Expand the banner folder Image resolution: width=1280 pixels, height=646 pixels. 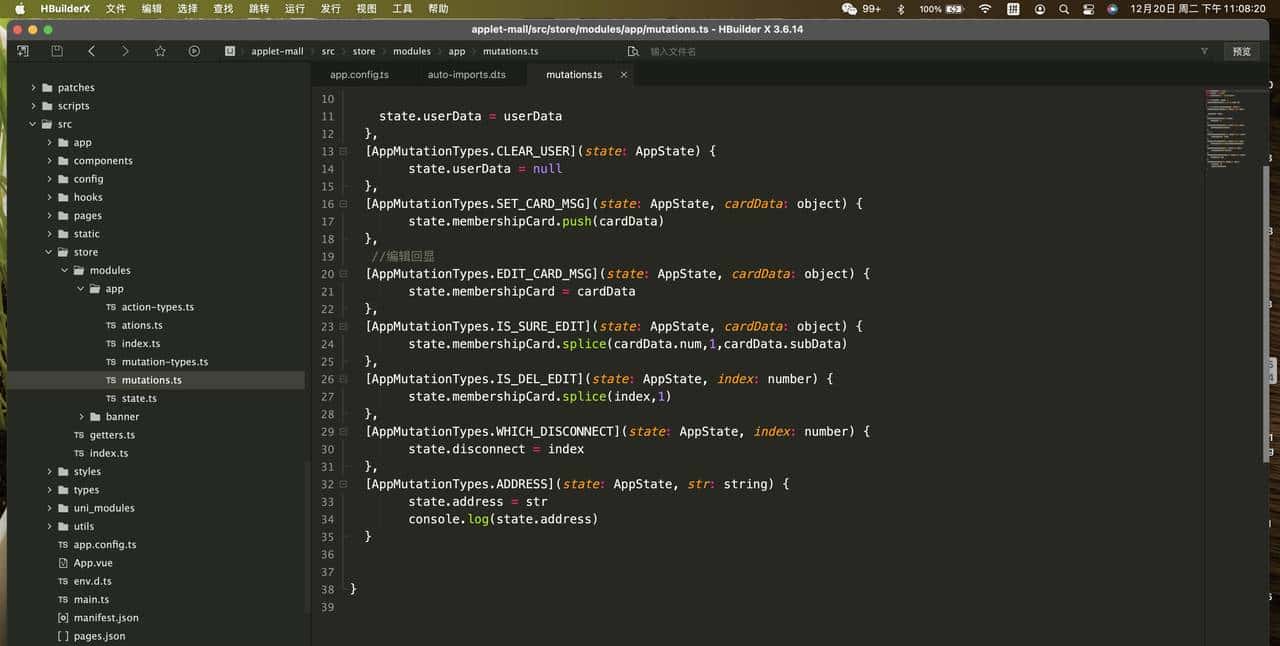[81, 417]
